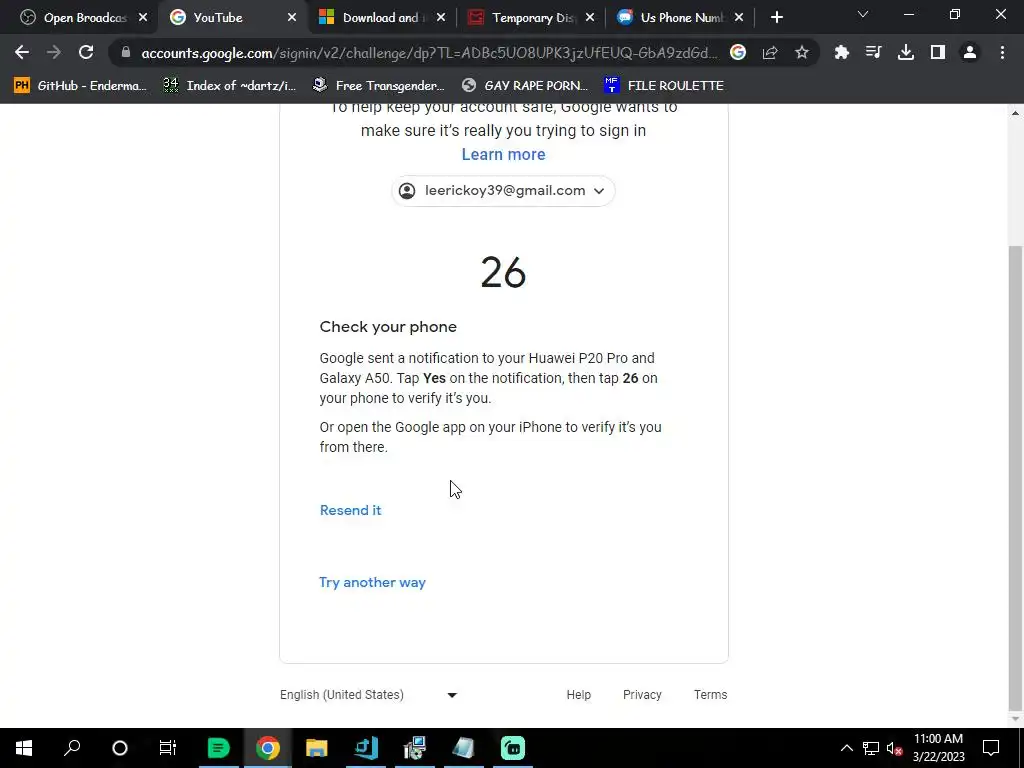Open the Index of ~dartz bookmark
Viewport: 1024px width, 768px height.
(x=229, y=86)
